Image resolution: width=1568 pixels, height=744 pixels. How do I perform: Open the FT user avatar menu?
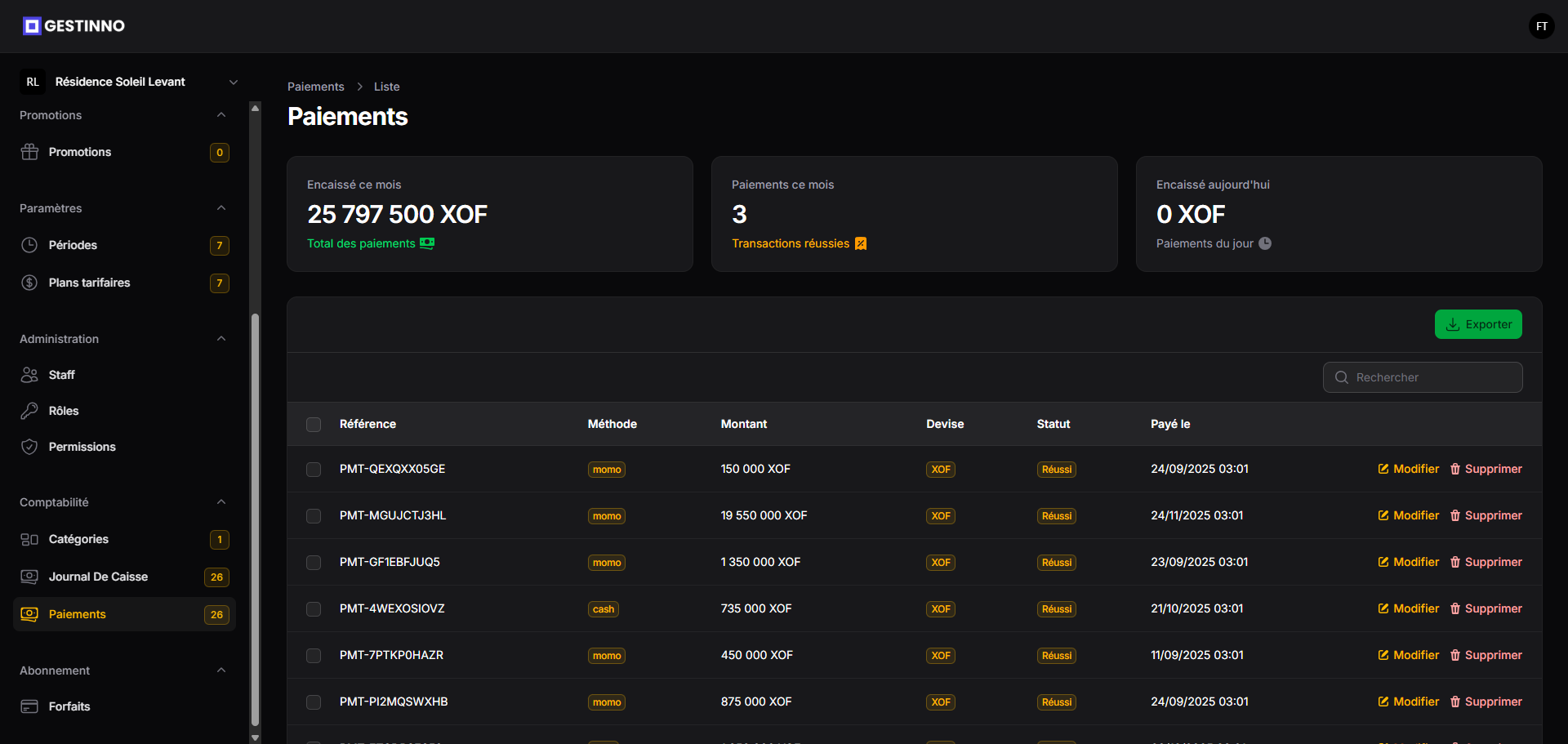pyautogui.click(x=1541, y=26)
